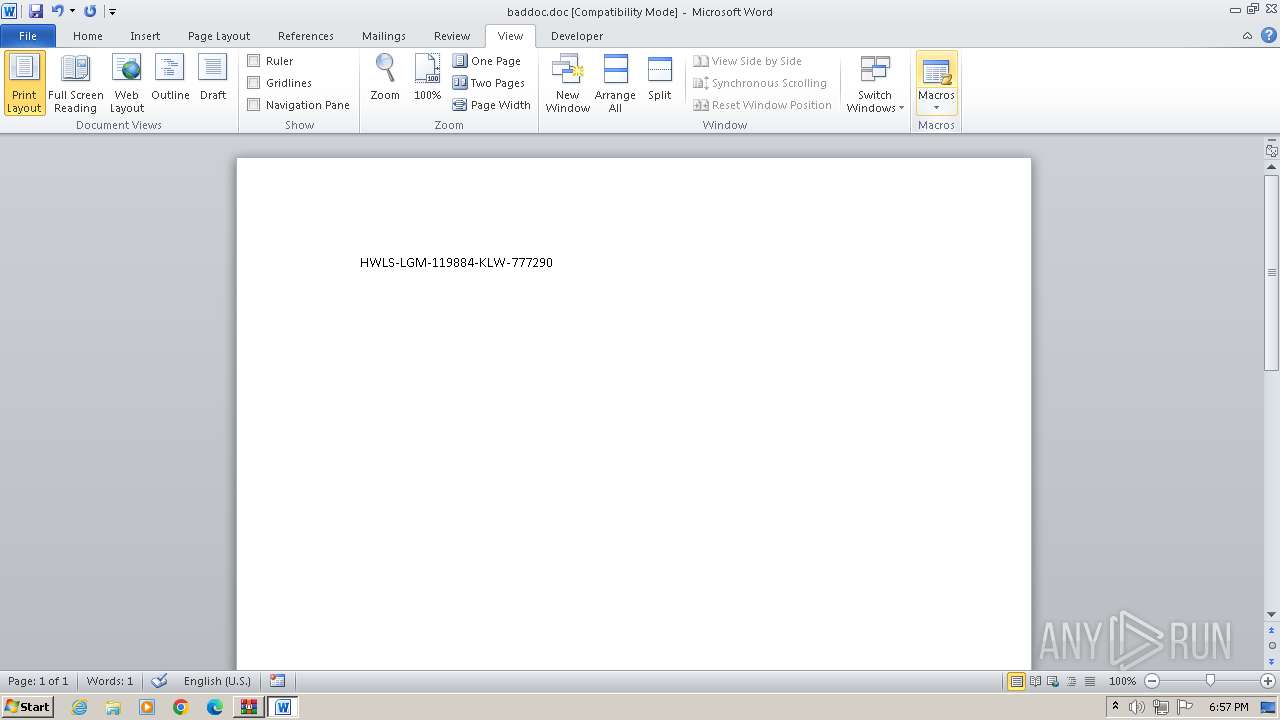The width and height of the screenshot is (1280, 720).
Task: Click the Repeat/Redo icon
Action: pyautogui.click(x=90, y=11)
